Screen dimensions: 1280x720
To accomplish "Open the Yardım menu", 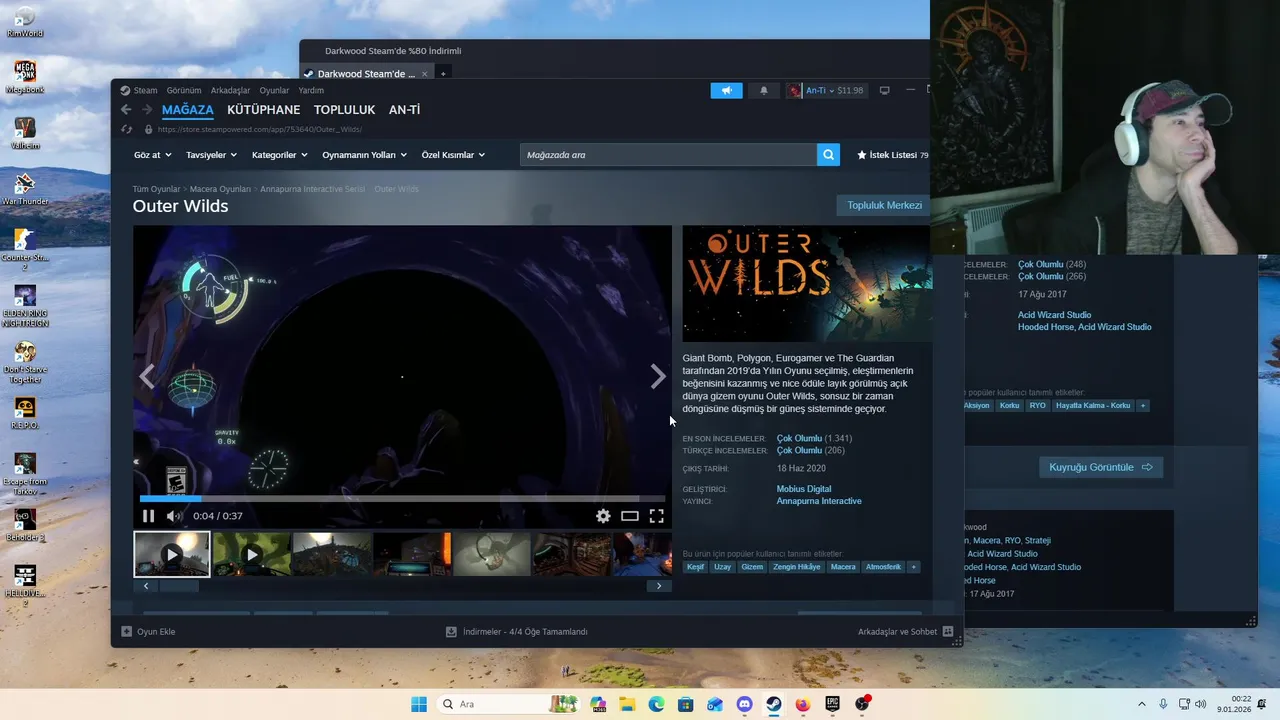I will coord(311,90).
